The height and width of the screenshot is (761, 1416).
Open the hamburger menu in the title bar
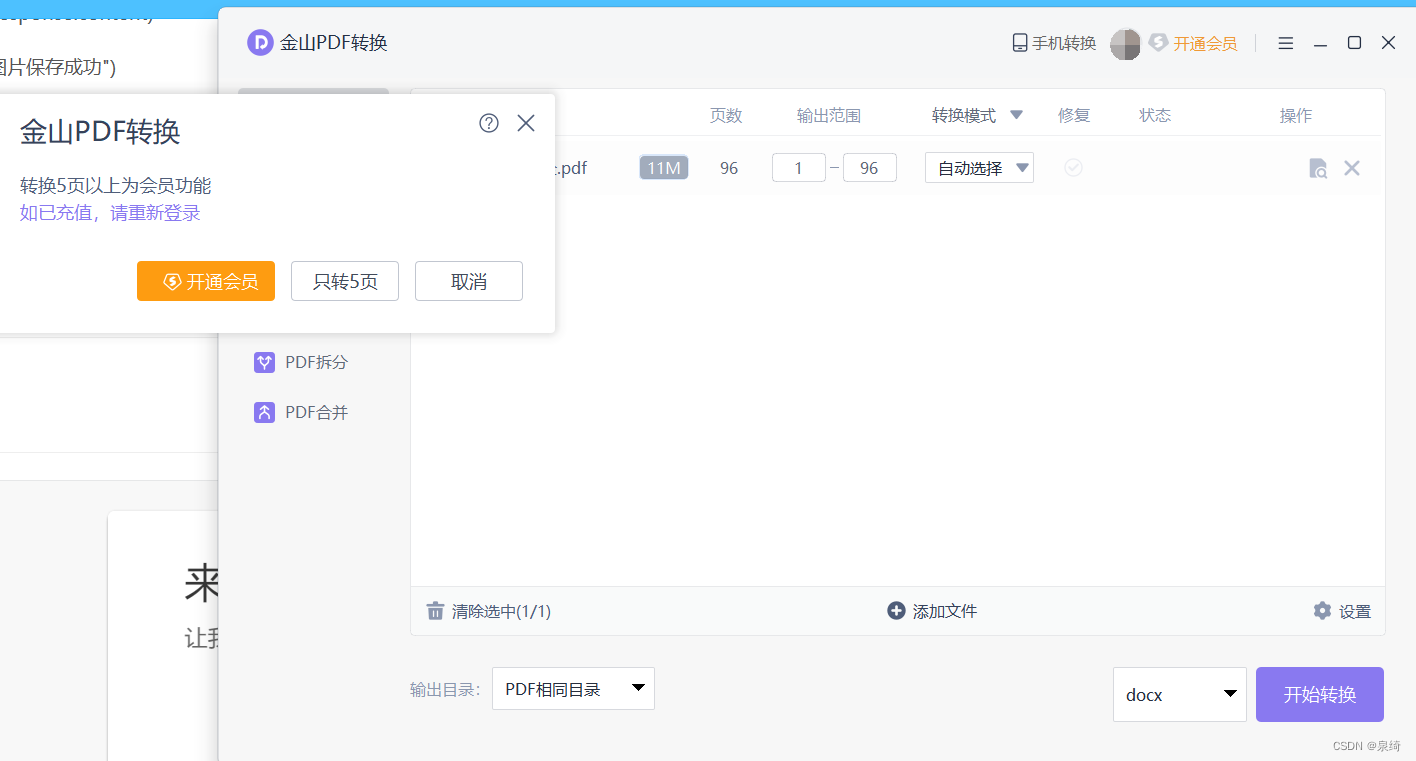(1285, 43)
